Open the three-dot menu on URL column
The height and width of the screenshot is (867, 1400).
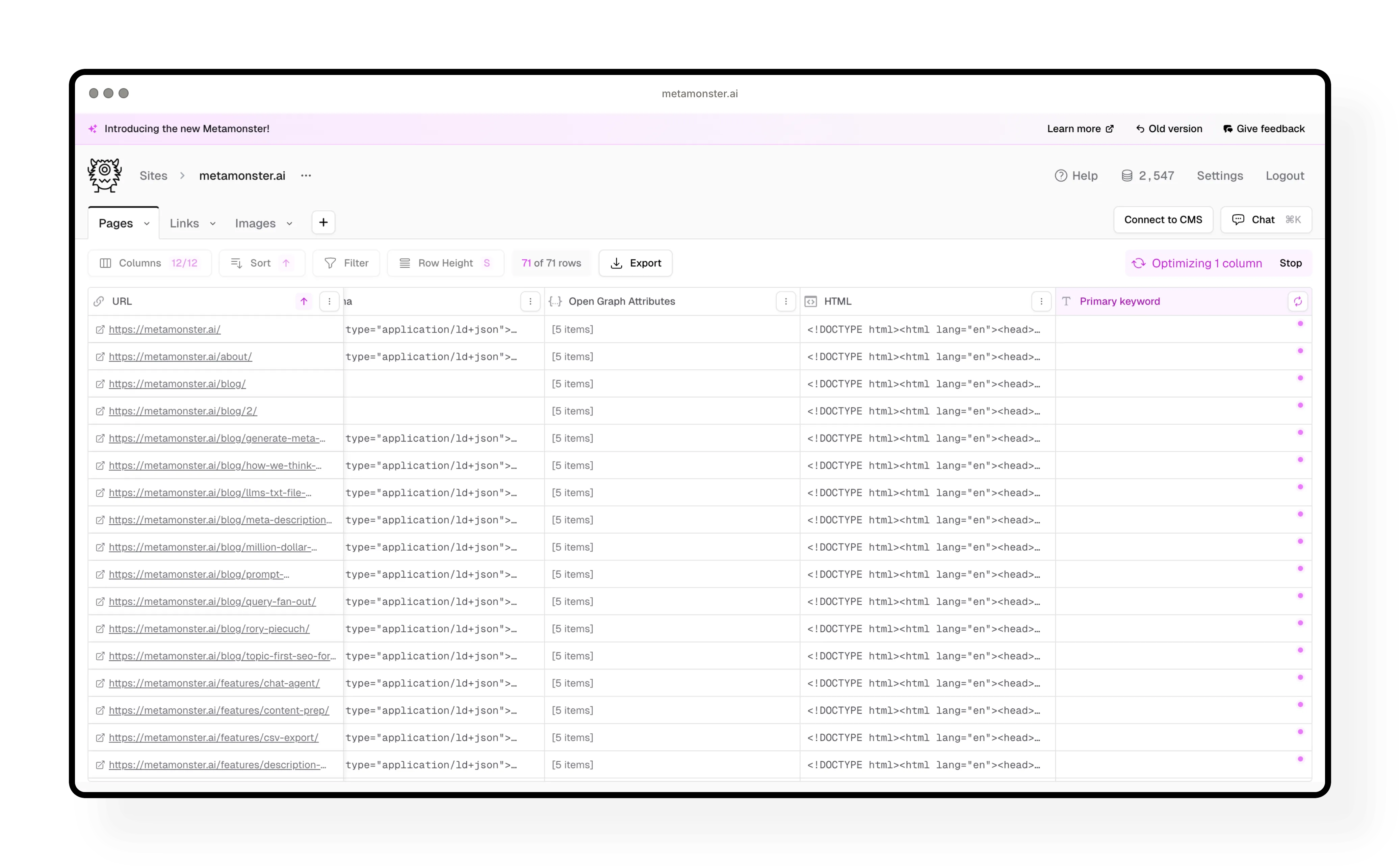point(329,301)
